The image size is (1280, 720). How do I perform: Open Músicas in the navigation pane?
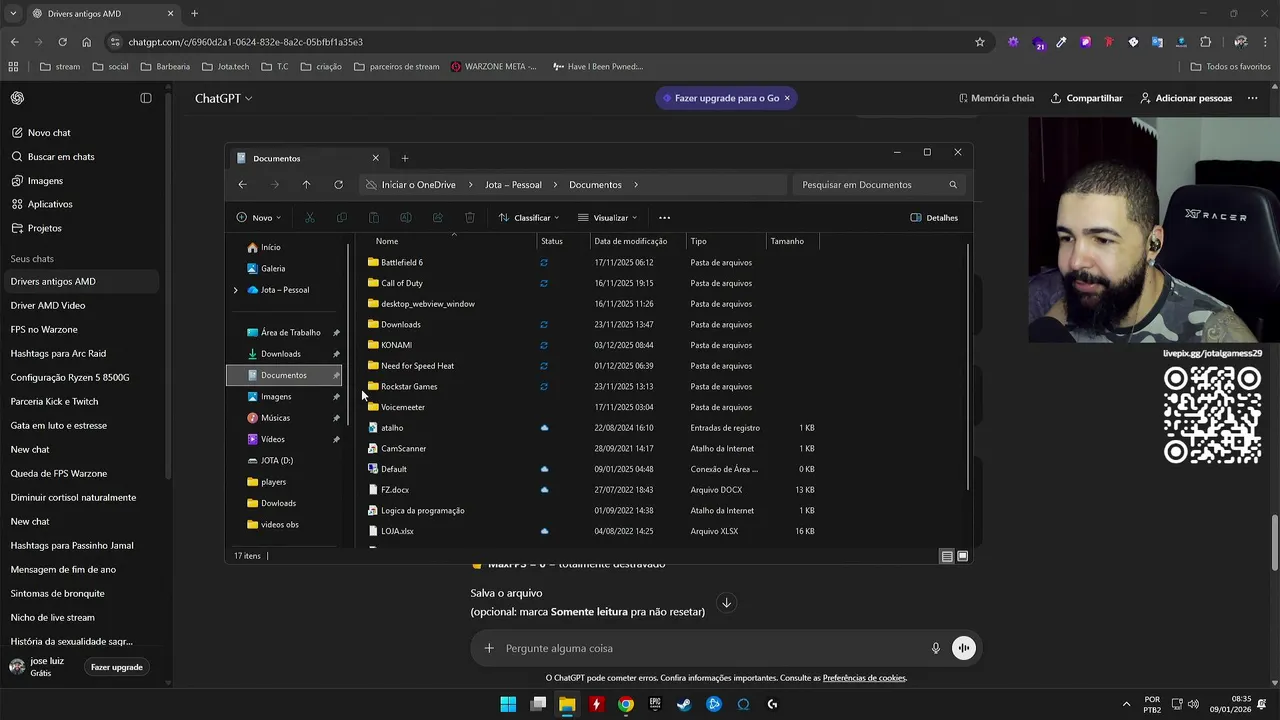tap(270, 418)
